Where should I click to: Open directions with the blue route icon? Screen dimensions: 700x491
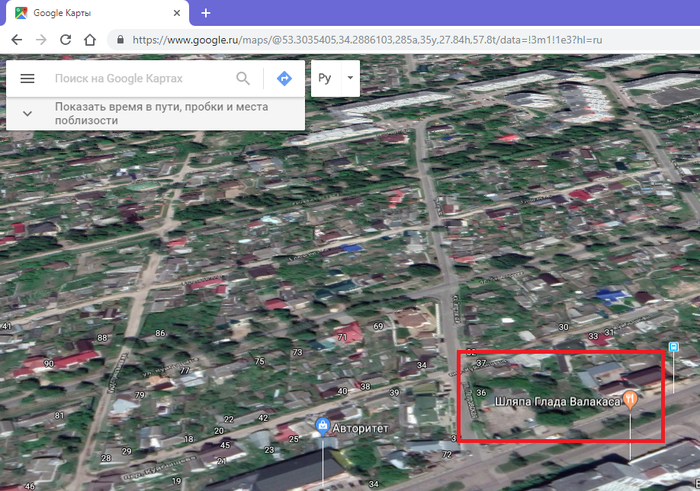(x=284, y=78)
